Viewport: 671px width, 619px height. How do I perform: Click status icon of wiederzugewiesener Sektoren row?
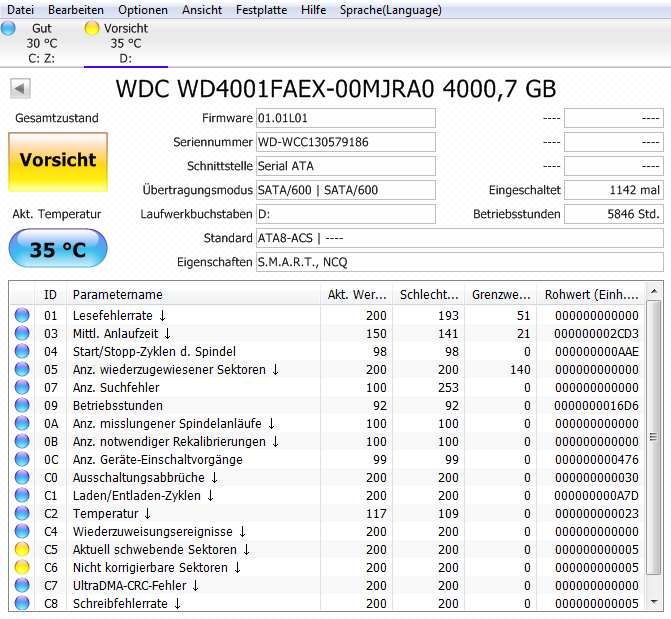[x=22, y=369]
